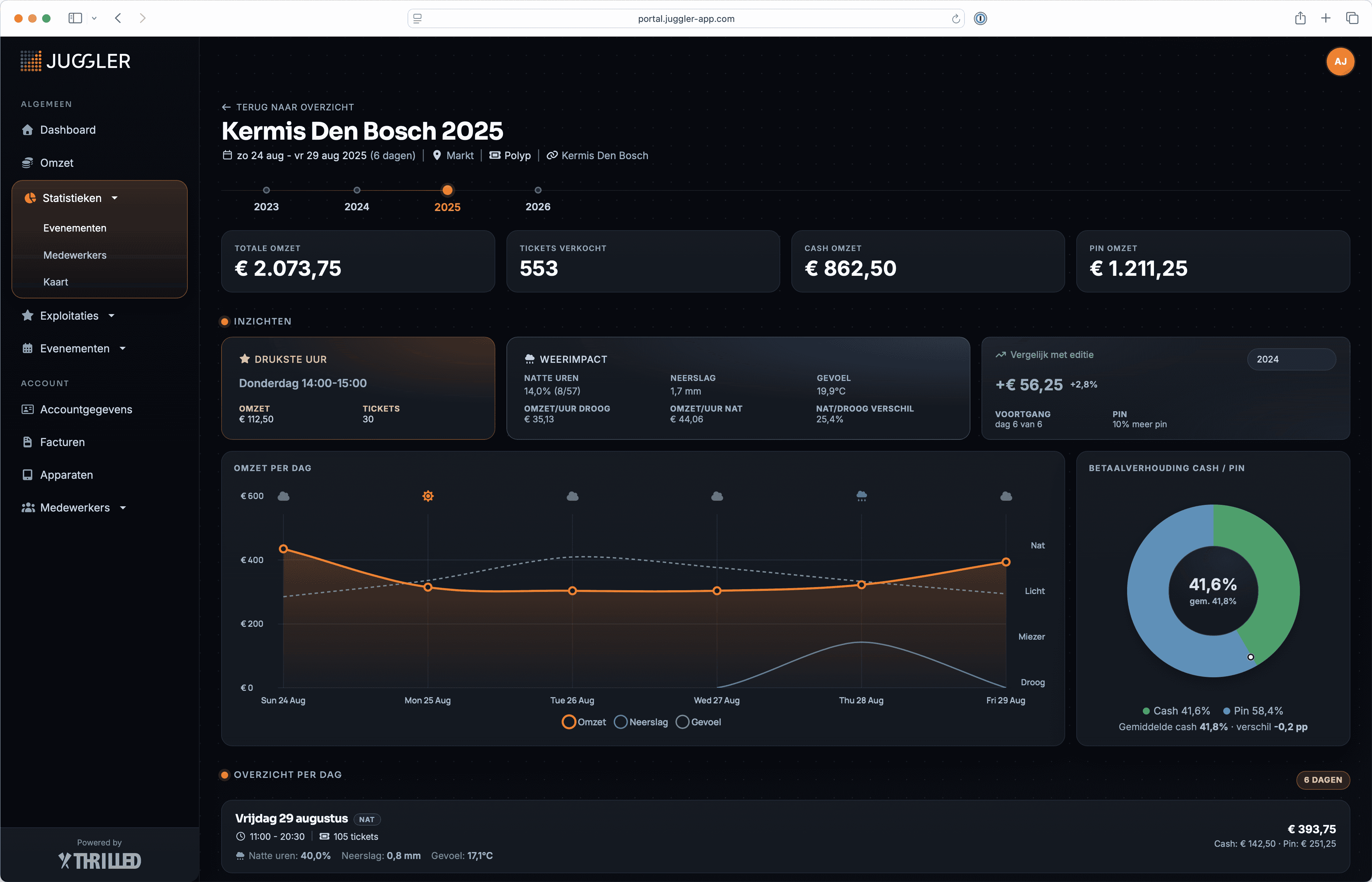This screenshot has width=1372, height=882.
Task: Click the Fri 29 Aug data point
Action: pos(1005,562)
